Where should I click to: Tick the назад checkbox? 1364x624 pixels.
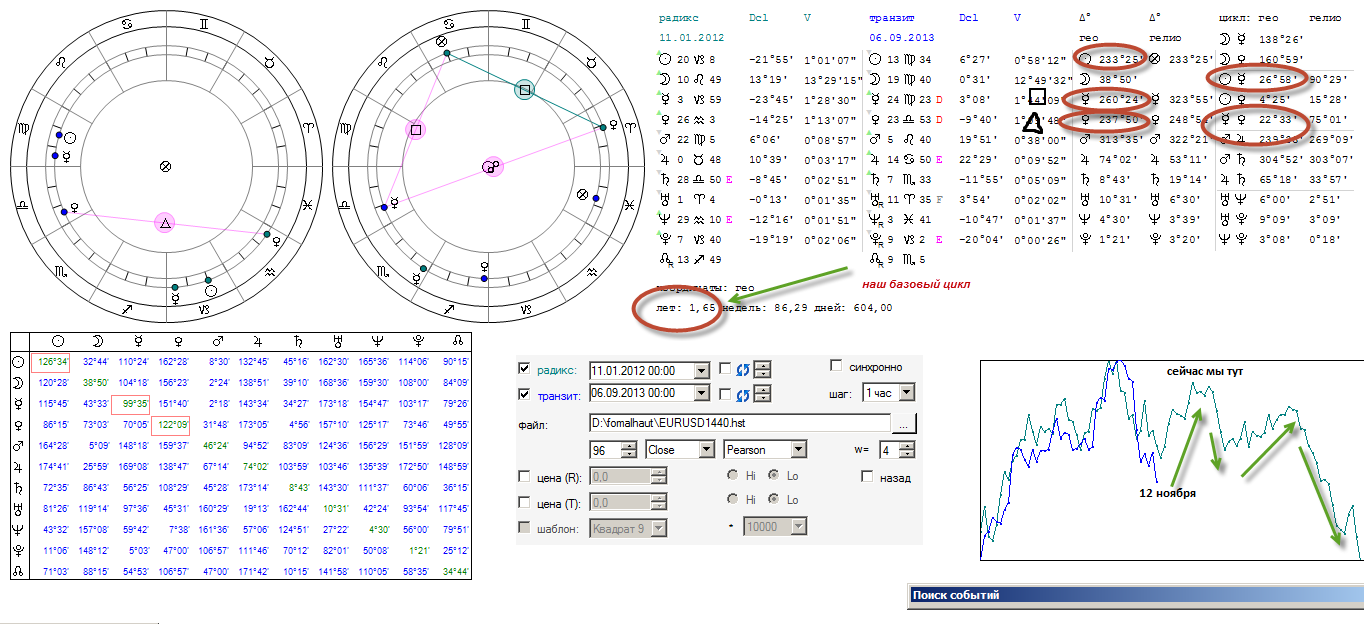867,478
